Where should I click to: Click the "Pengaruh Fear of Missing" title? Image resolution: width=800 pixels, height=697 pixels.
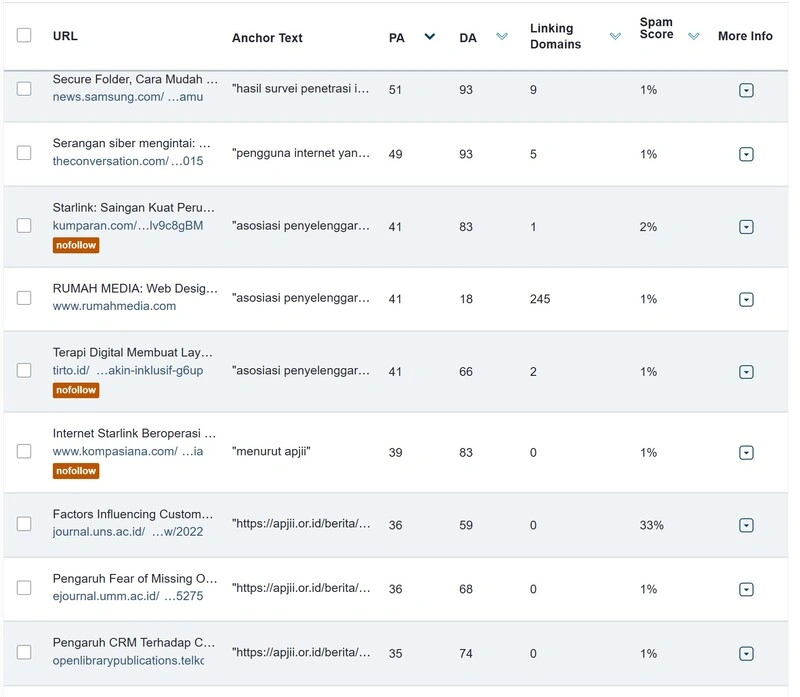point(135,579)
